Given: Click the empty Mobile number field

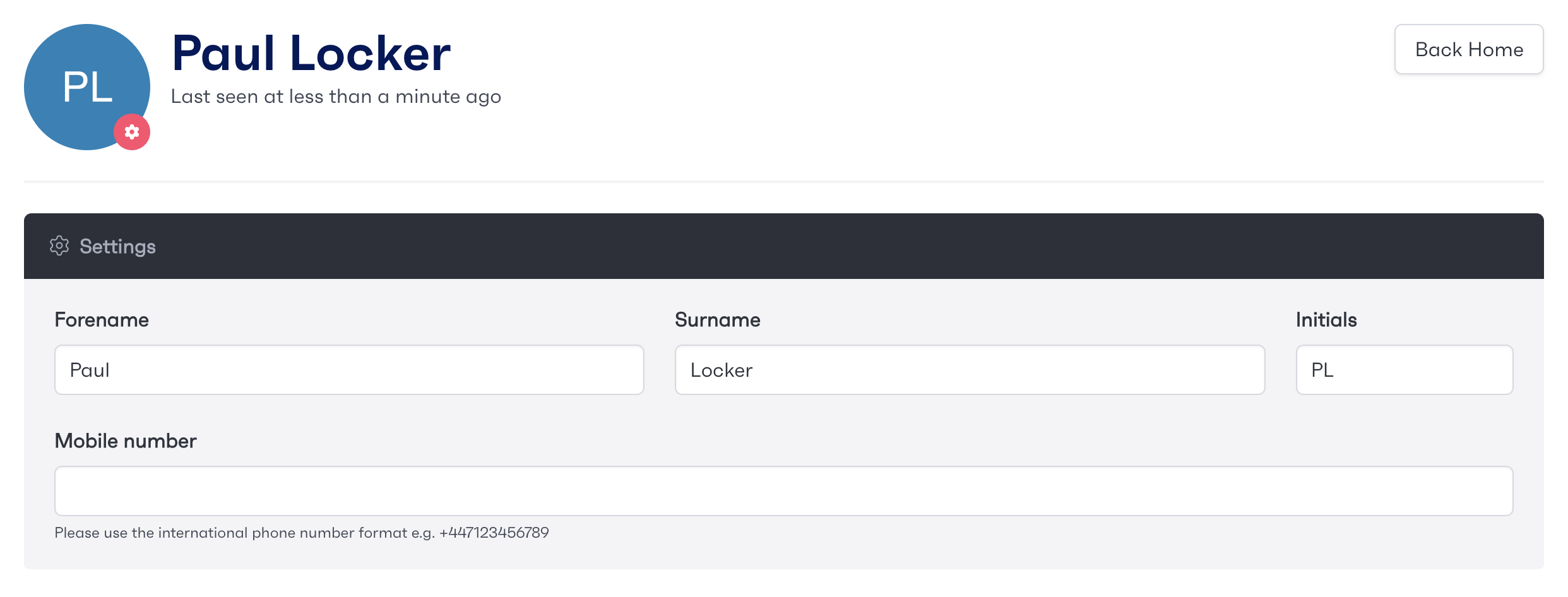Looking at the screenshot, I should click(x=784, y=491).
